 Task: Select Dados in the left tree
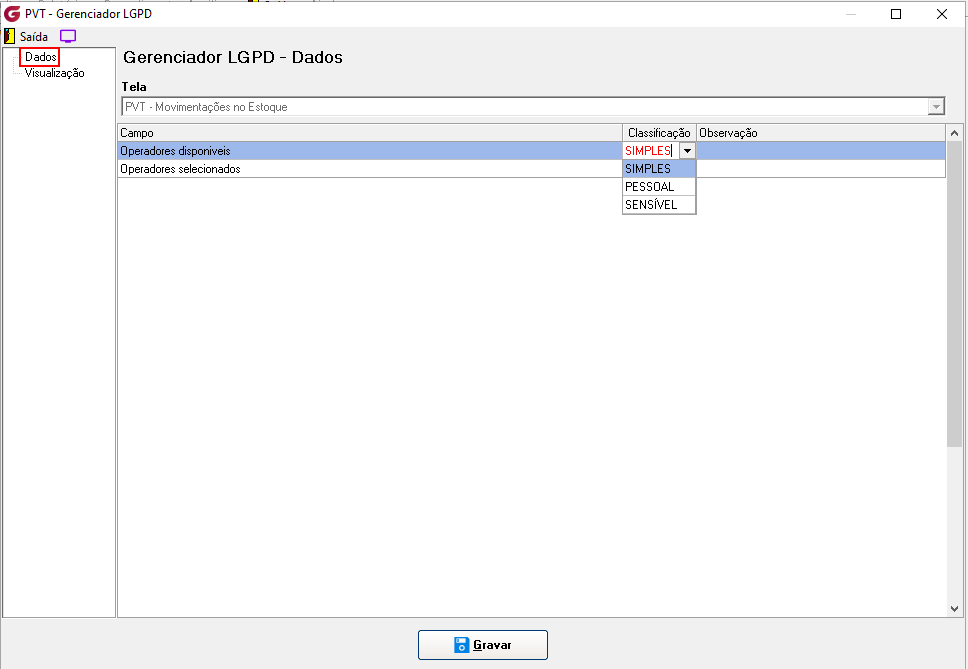[x=41, y=57]
